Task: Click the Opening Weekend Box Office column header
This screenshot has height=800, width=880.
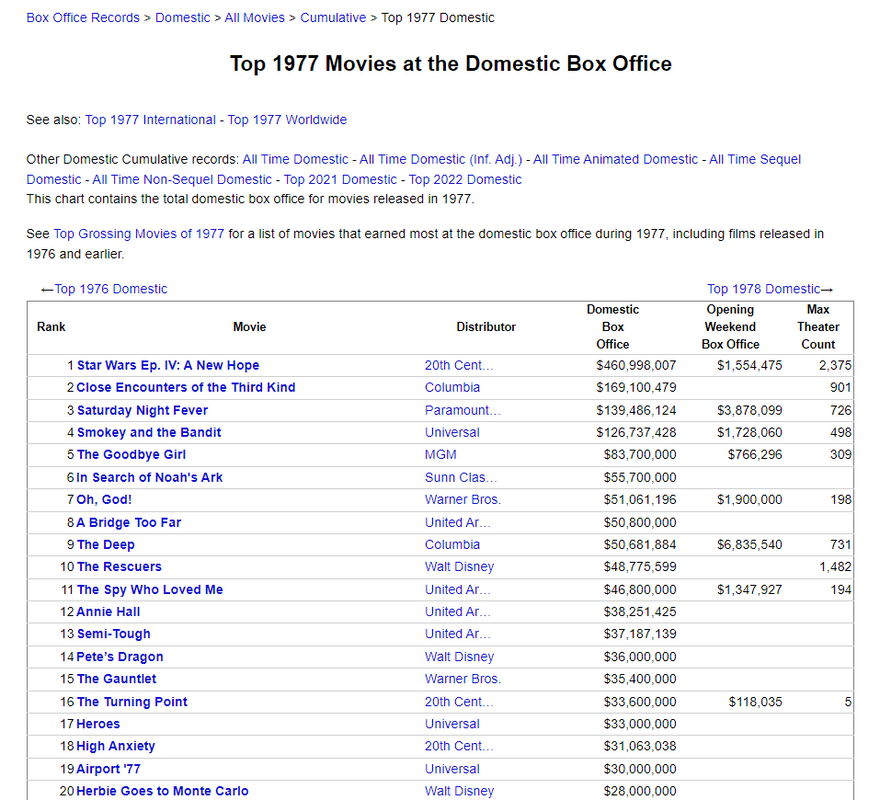Action: 730,327
